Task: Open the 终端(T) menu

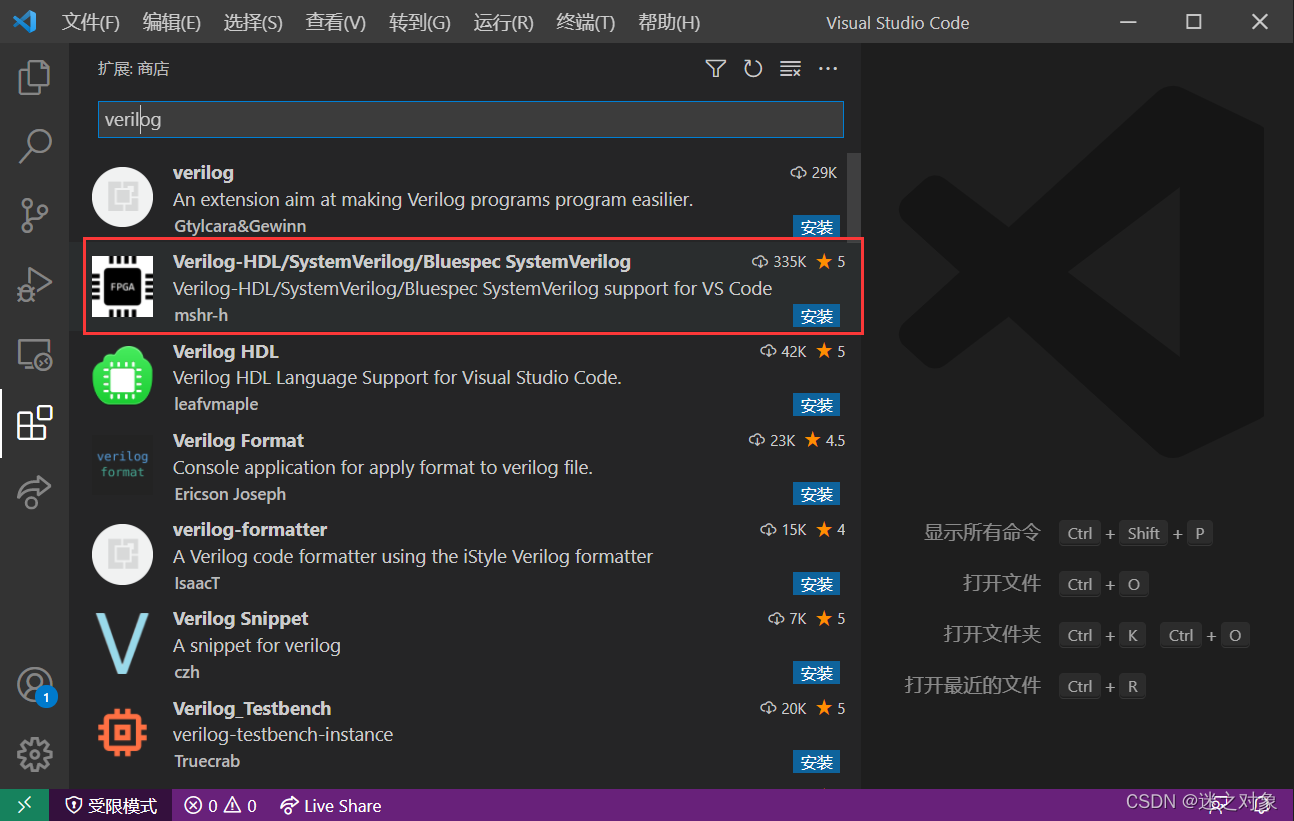Action: click(x=585, y=22)
